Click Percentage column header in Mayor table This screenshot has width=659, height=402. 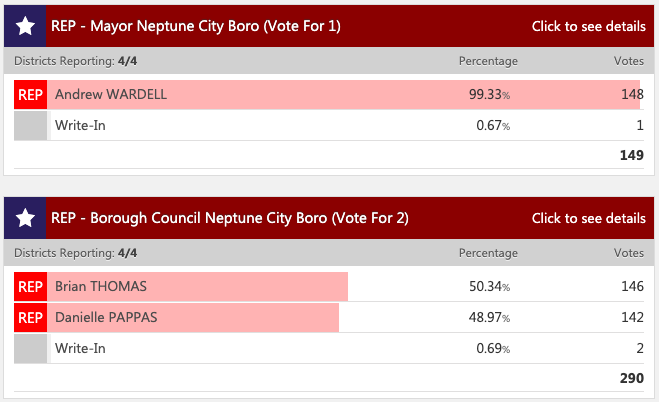(x=488, y=61)
